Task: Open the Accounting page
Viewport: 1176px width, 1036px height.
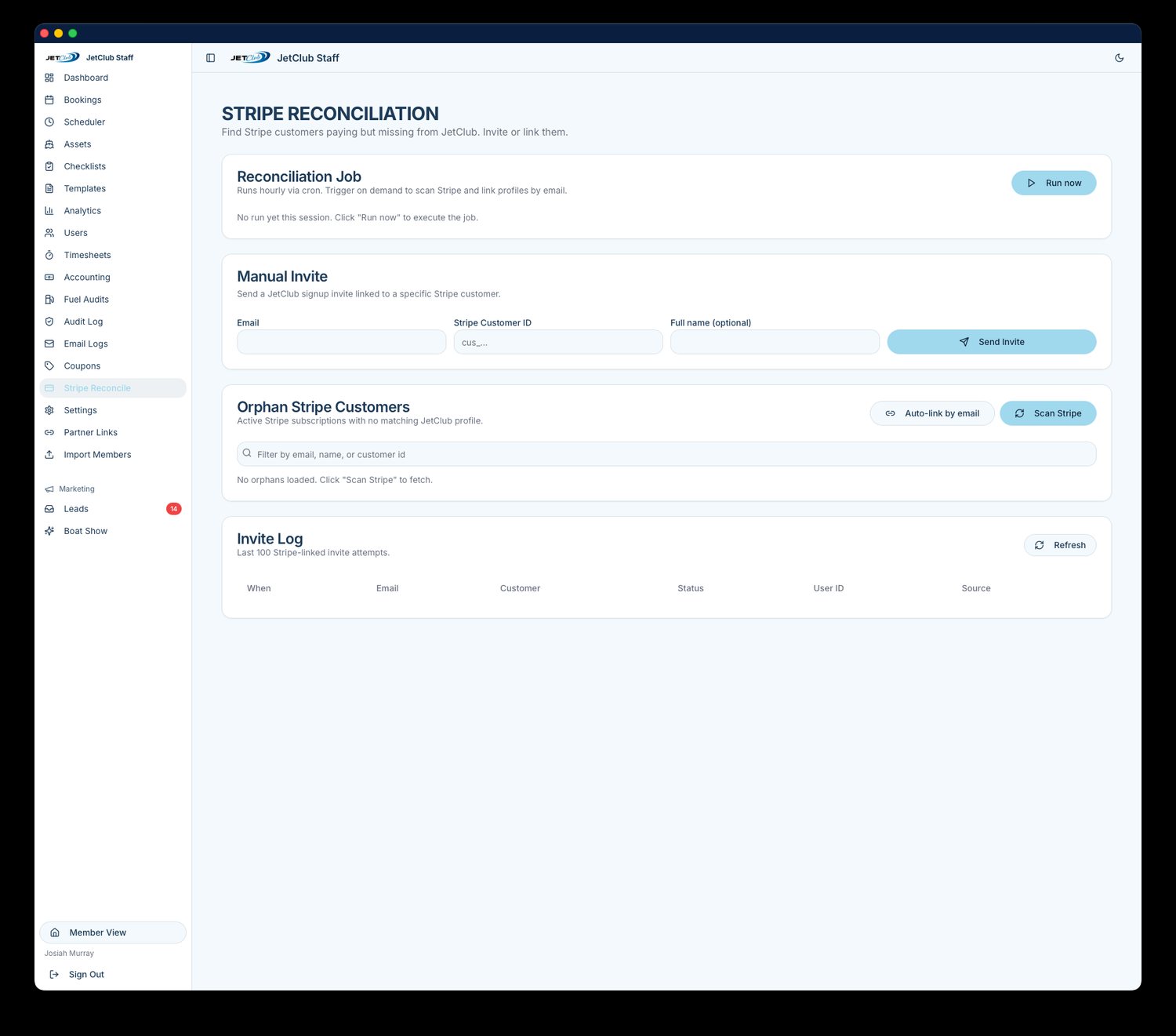Action: (113, 277)
